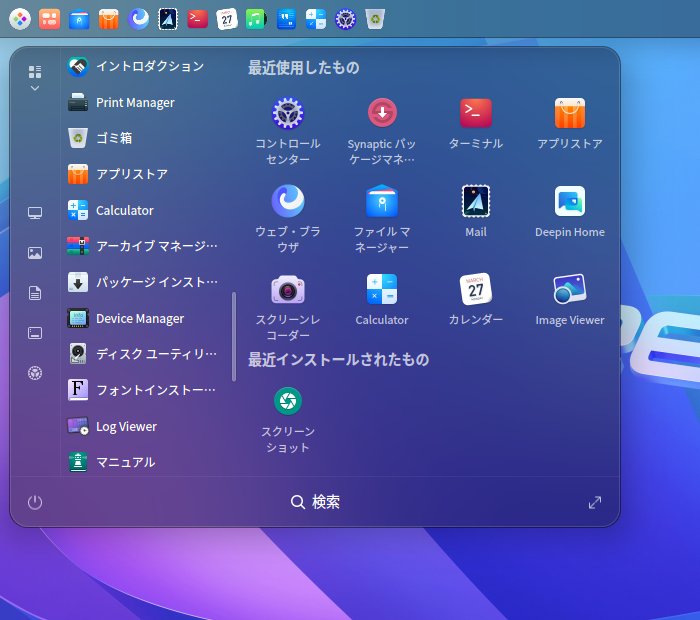700x620 pixels.
Task: Click the 検索 search field
Action: click(315, 502)
